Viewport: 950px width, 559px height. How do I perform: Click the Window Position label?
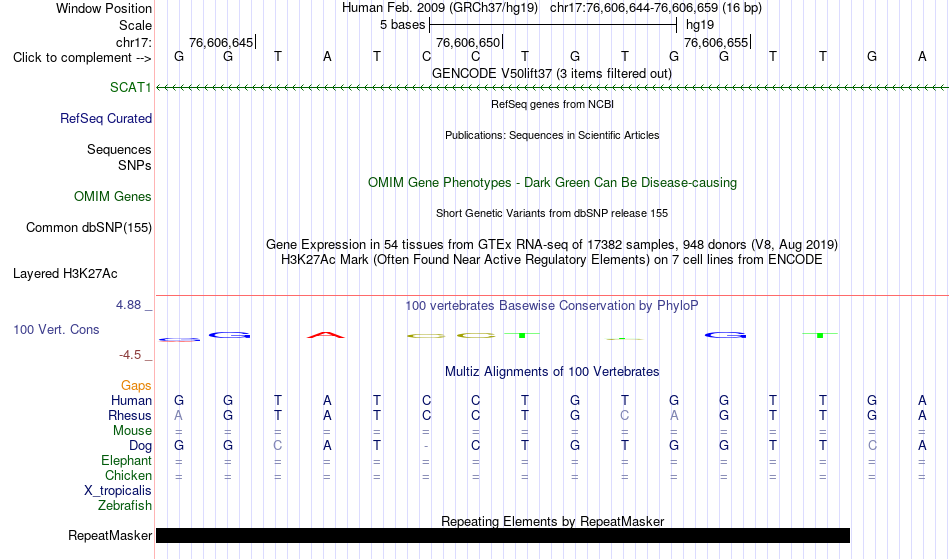tap(104, 8)
